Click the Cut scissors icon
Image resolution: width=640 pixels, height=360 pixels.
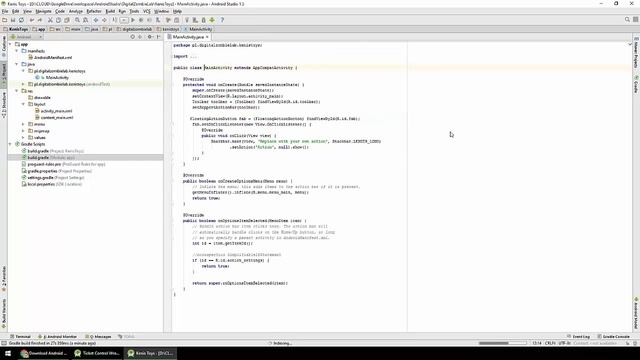pos(50,20)
